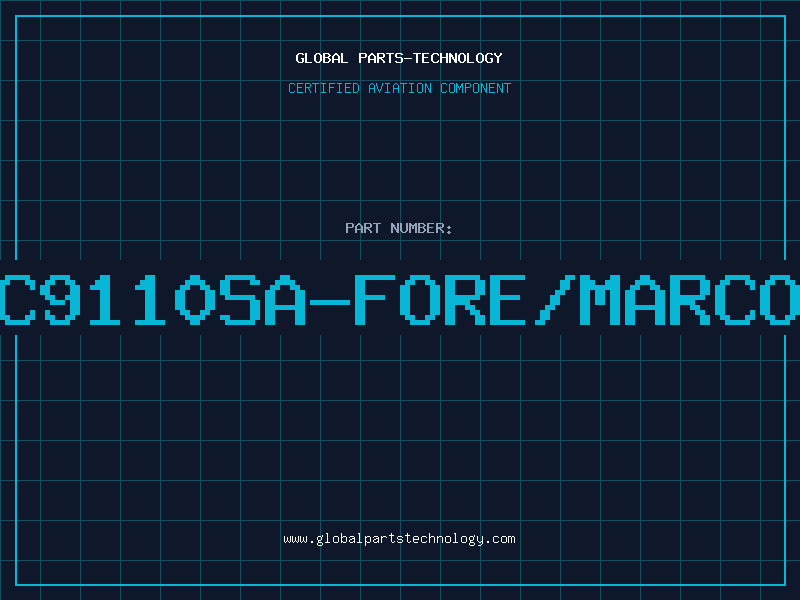Click the word GLOBAL in the heading
The height and width of the screenshot is (600, 800).
click(x=322, y=58)
